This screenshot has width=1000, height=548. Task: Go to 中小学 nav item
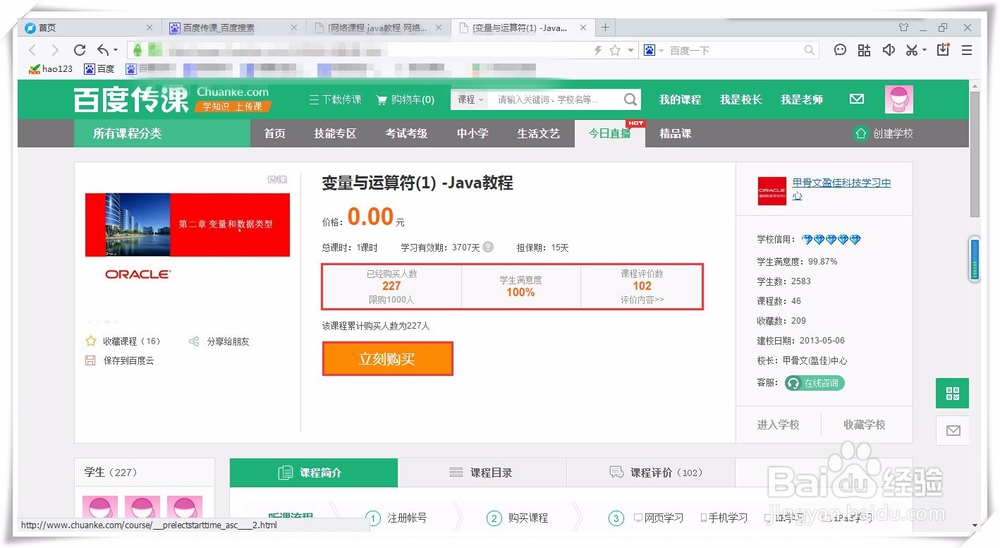[472, 133]
